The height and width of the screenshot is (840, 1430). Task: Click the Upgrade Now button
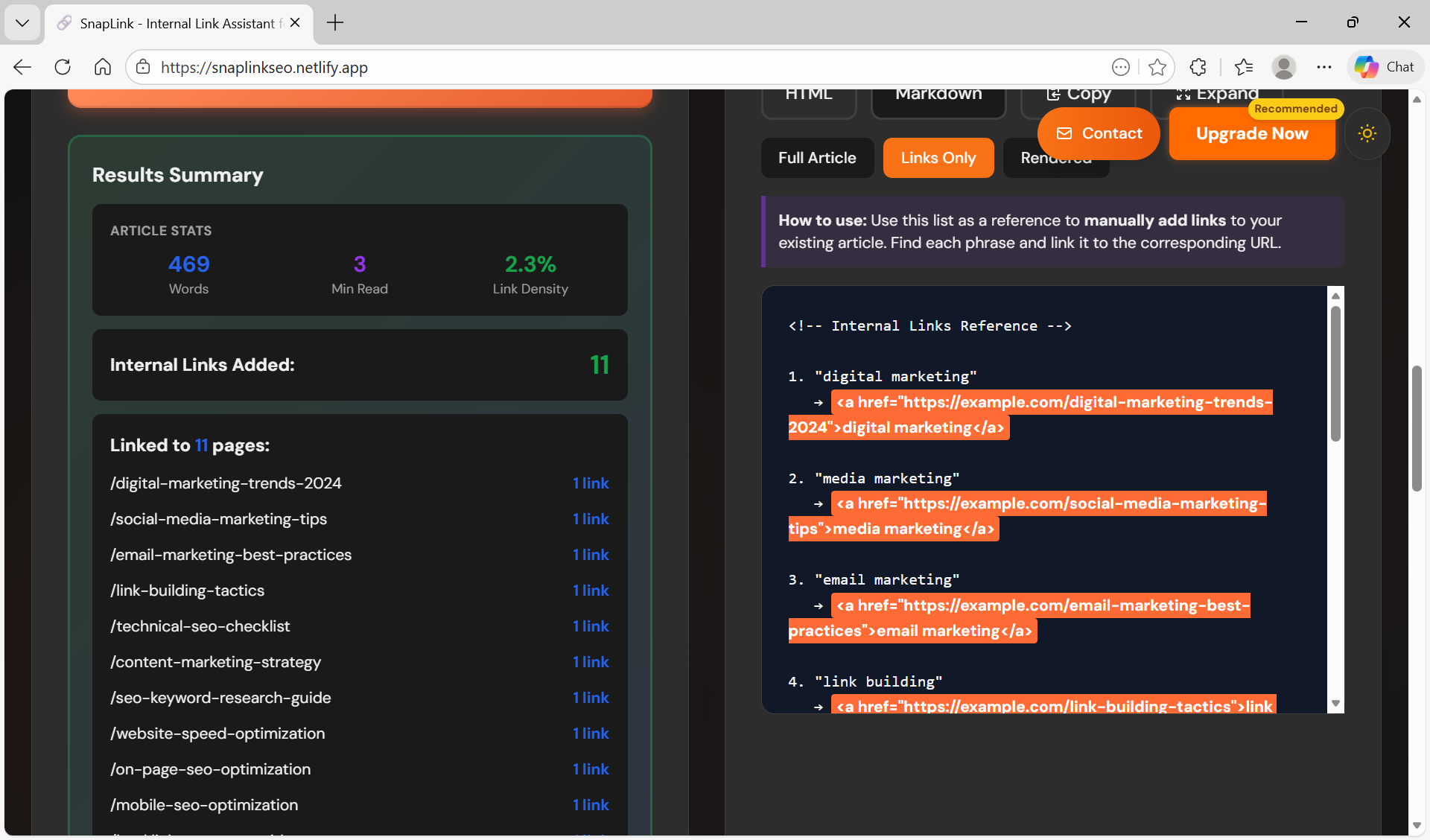point(1252,134)
